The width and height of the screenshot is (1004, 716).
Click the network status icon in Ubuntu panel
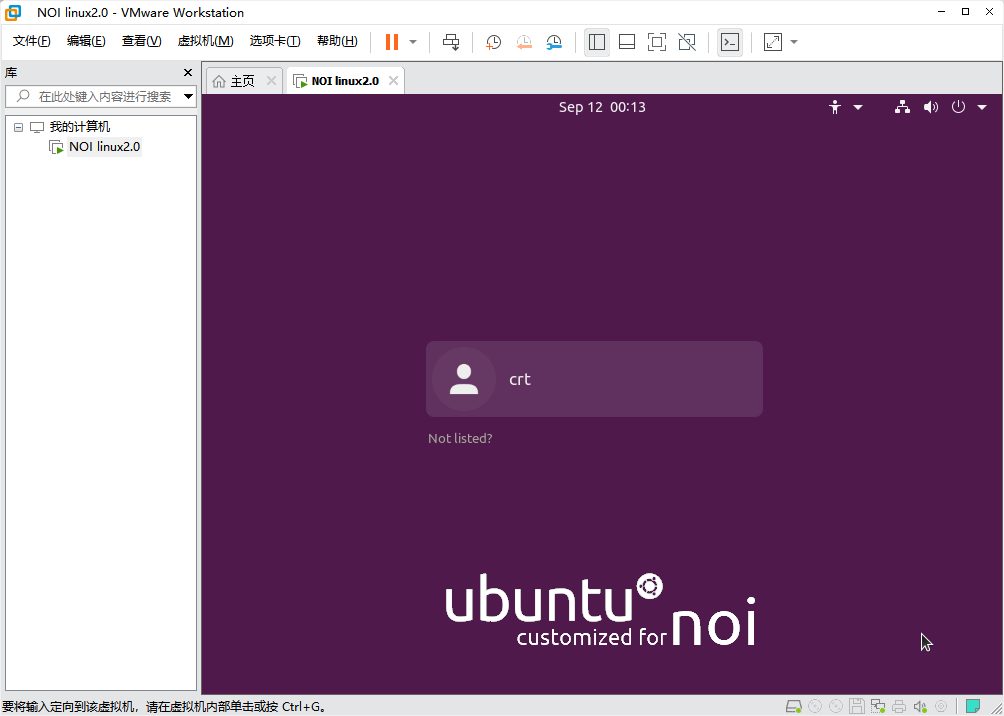(902, 107)
